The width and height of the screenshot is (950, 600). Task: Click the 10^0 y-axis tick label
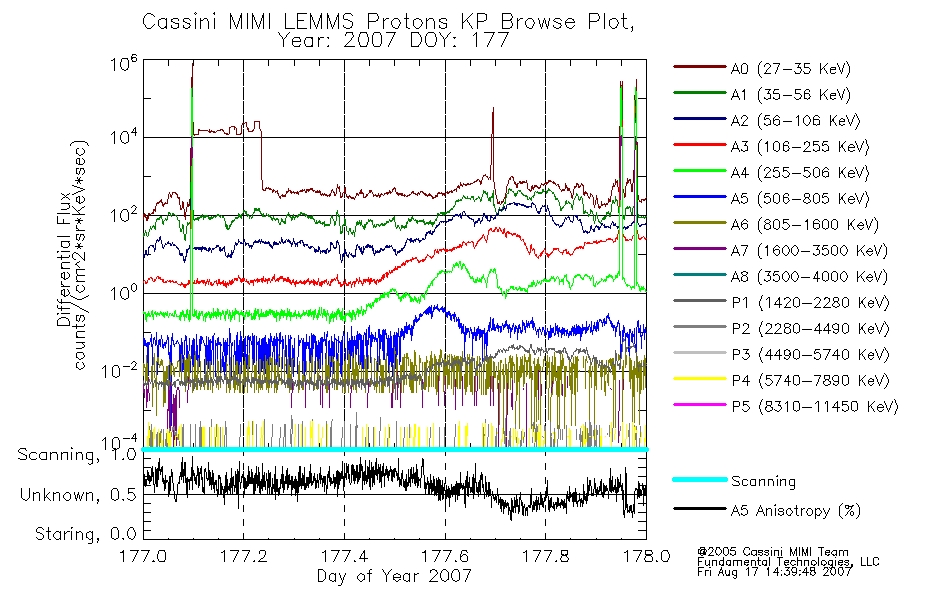[x=124, y=293]
